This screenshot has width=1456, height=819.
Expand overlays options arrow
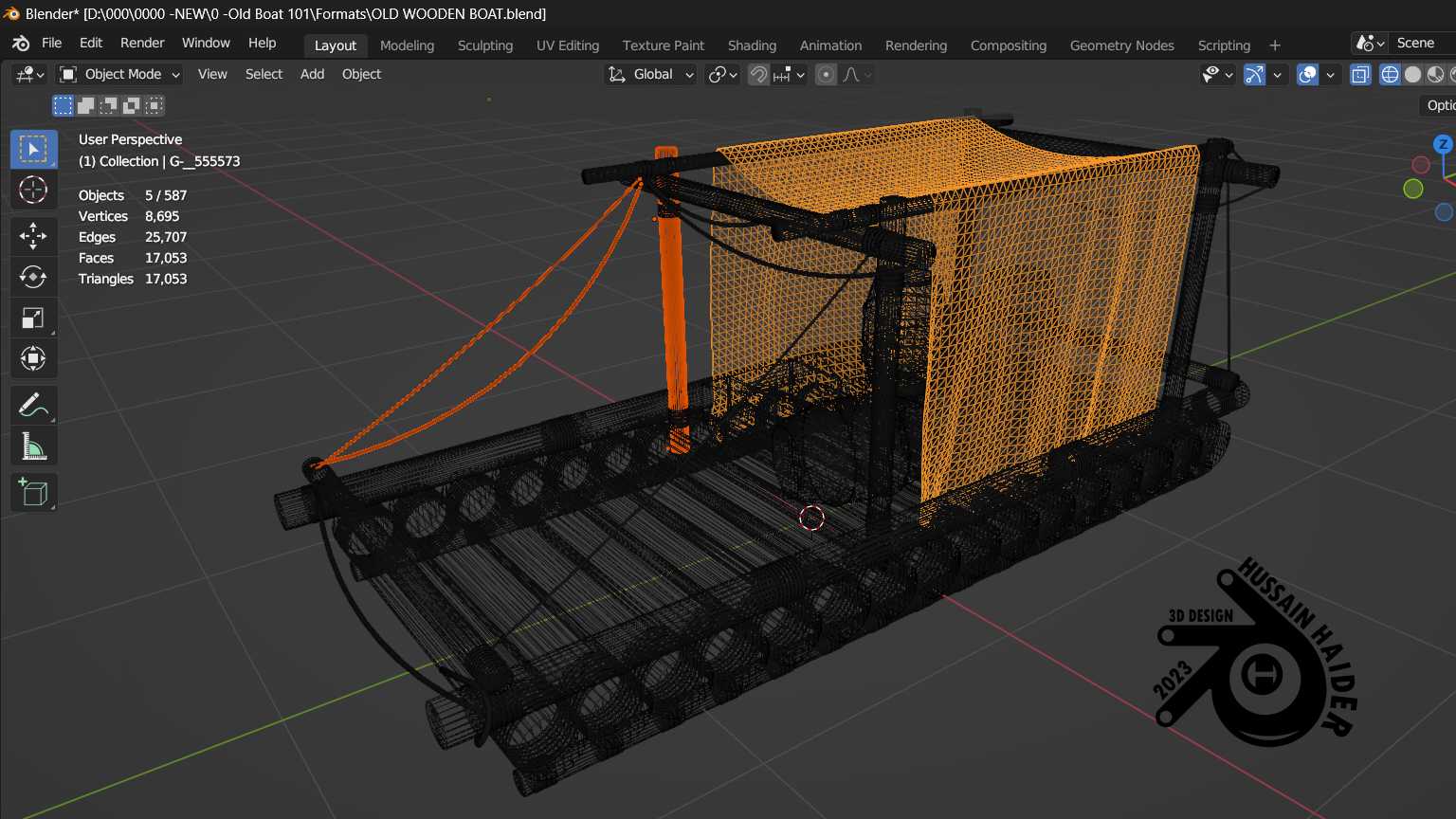point(1331,74)
